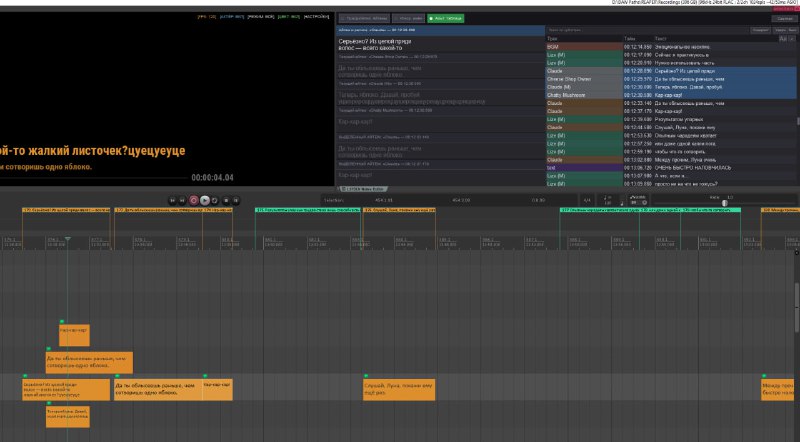Focus the subtitle search input field
Viewport: 800px width, 442px height.
(x=647, y=30)
